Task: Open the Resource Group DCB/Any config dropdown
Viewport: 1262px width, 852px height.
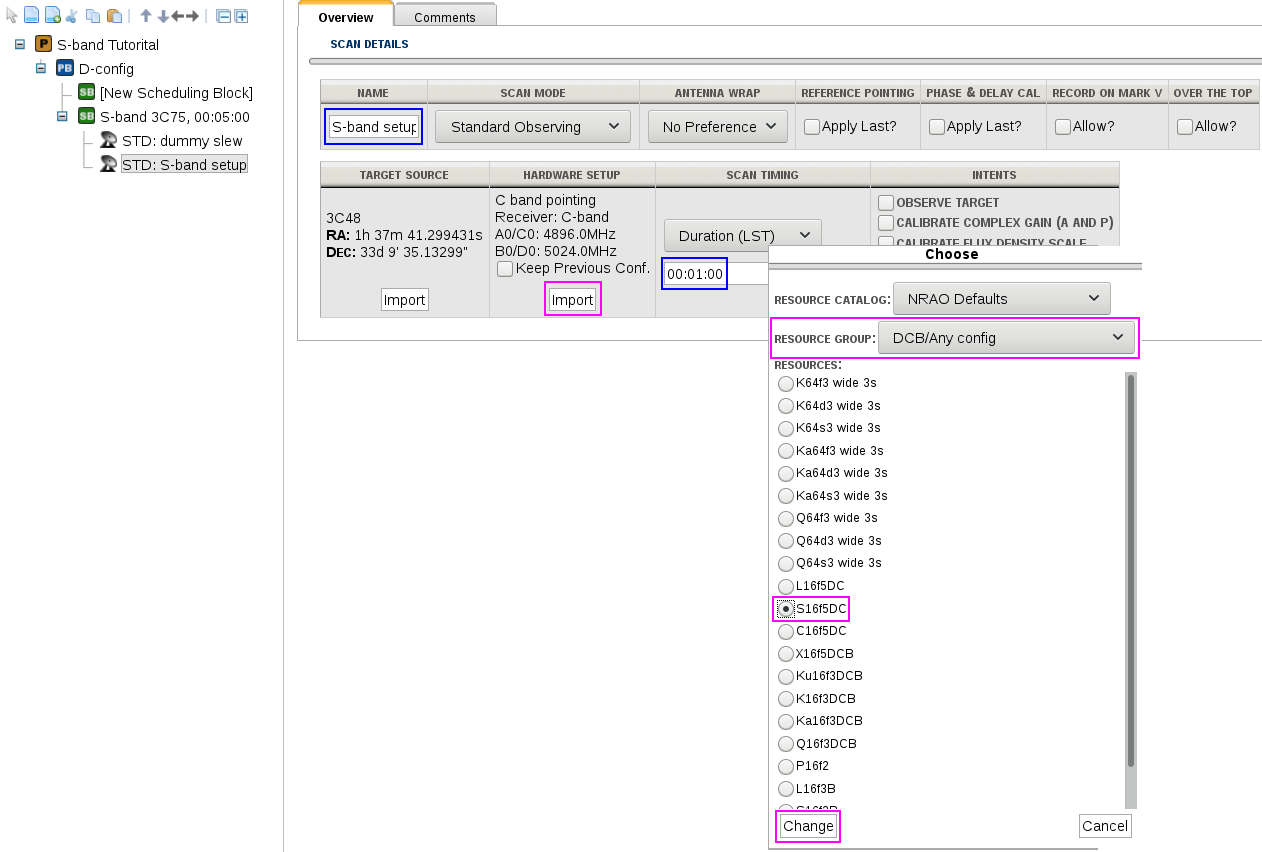Action: 1006,338
